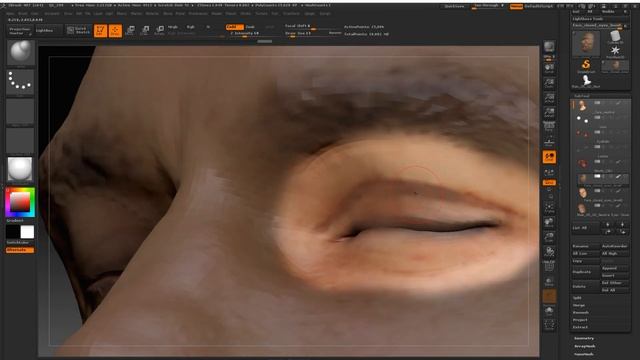Toggle Perspective mode
Image resolution: width=640 pixels, height=360 pixels.
point(549,127)
